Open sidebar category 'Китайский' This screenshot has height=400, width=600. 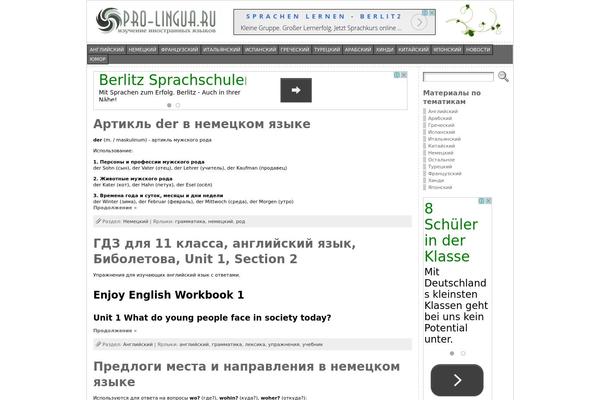tap(442, 146)
